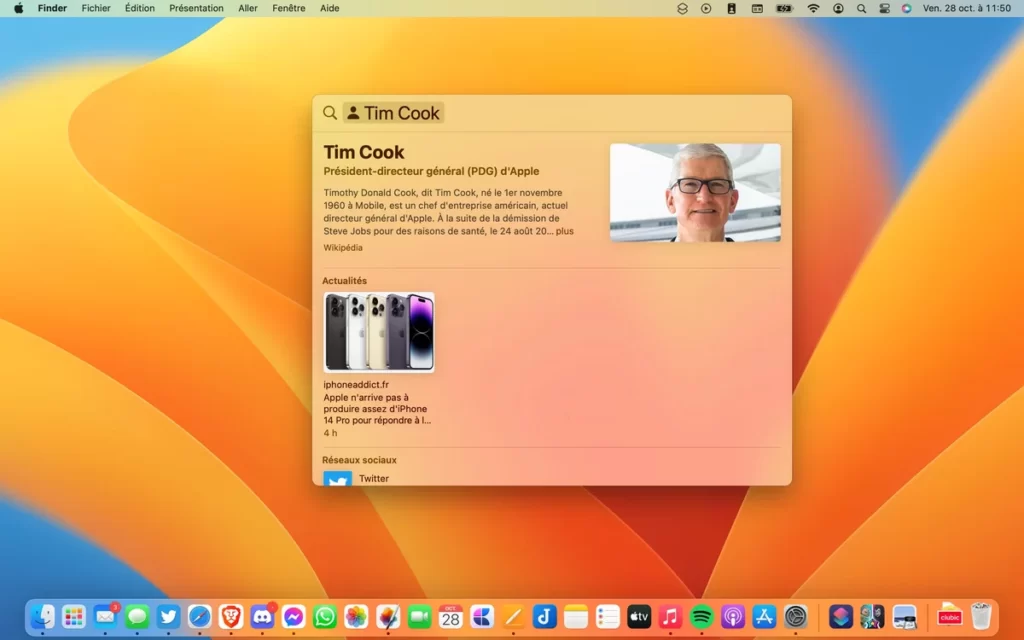
Task: Open the Apple TV app
Action: point(639,617)
